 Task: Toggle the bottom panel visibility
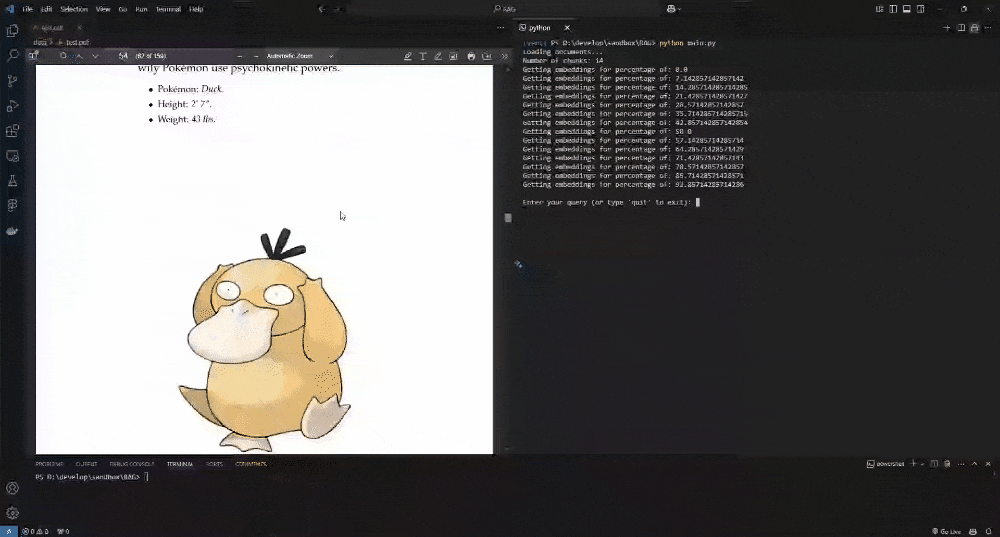907,9
